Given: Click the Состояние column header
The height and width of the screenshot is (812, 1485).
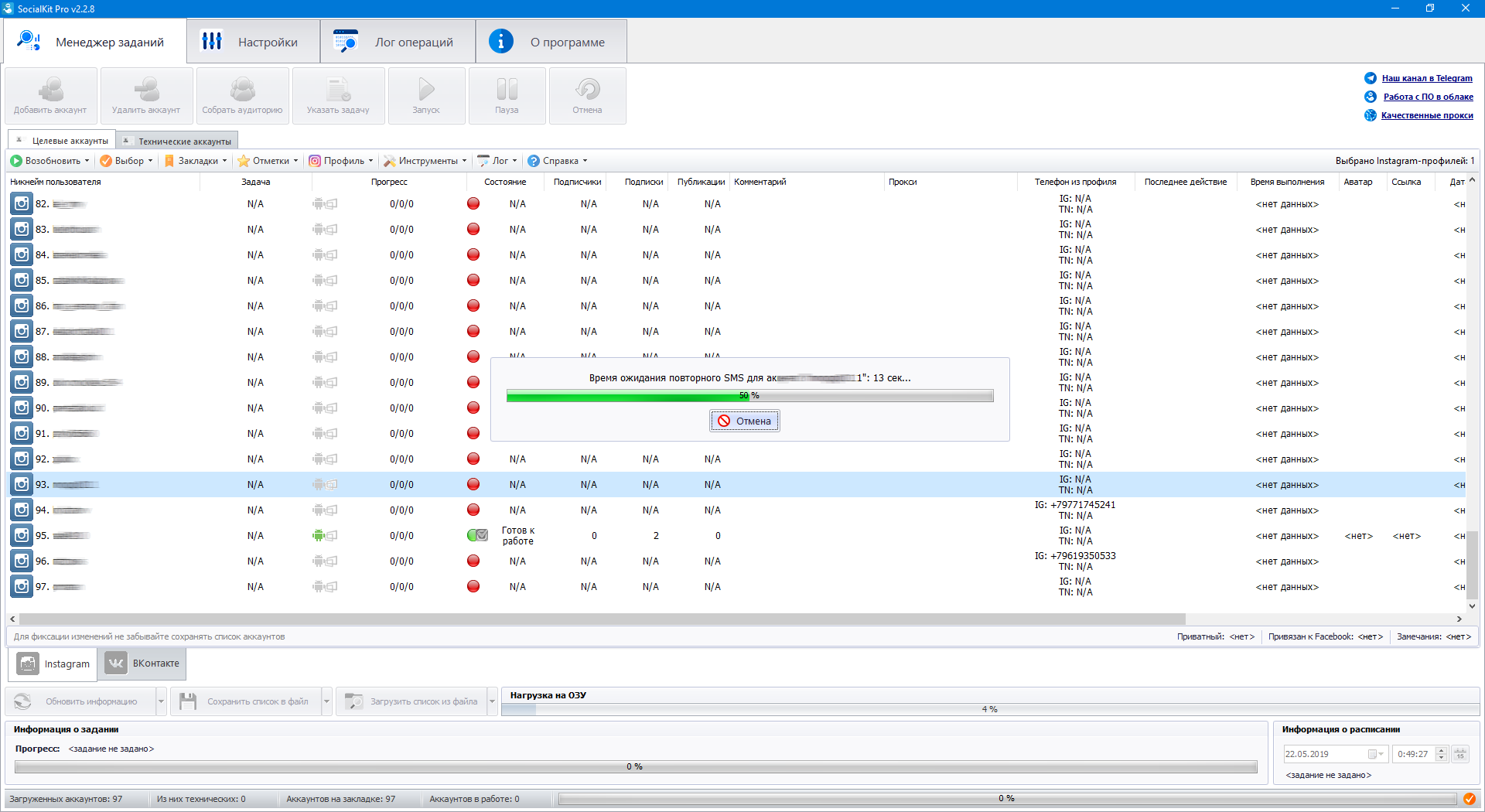Looking at the screenshot, I should pos(505,182).
